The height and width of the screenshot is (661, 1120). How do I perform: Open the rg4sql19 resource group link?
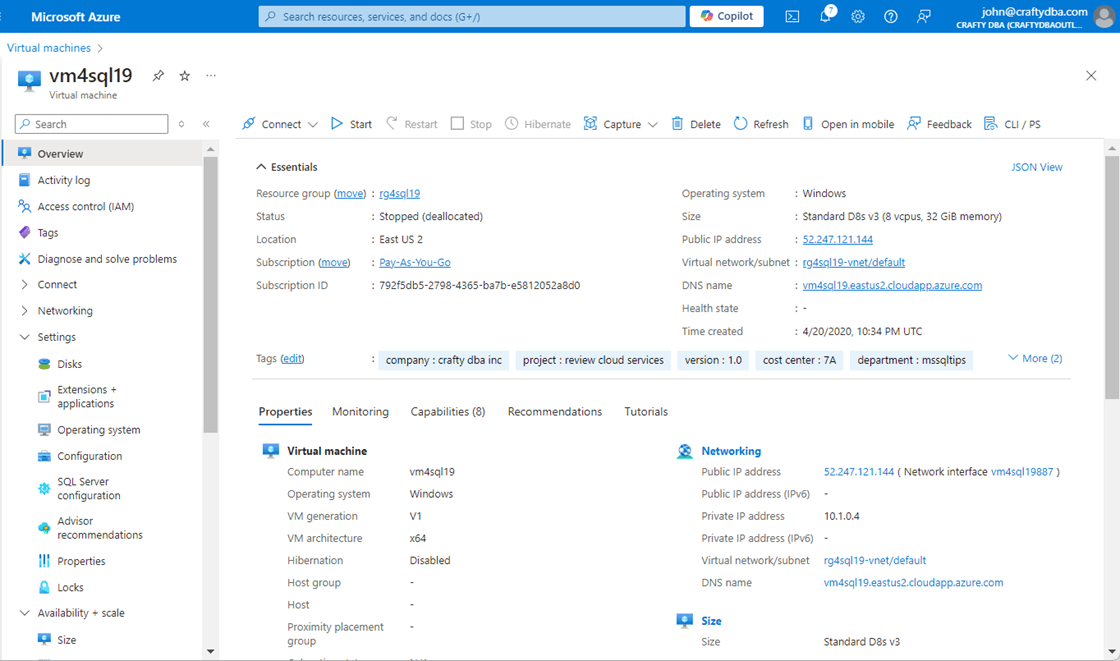click(399, 194)
